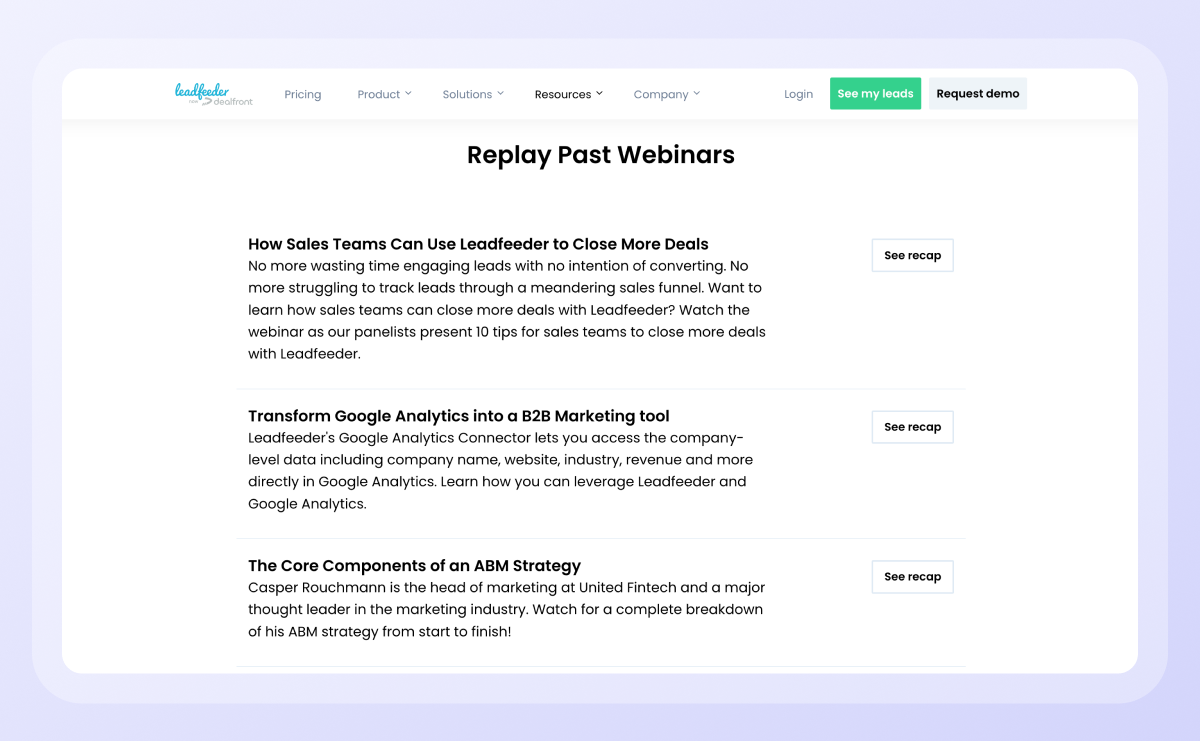This screenshot has height=741, width=1200.
Task: See recap for ABM Strategy webinar
Action: [x=913, y=577]
